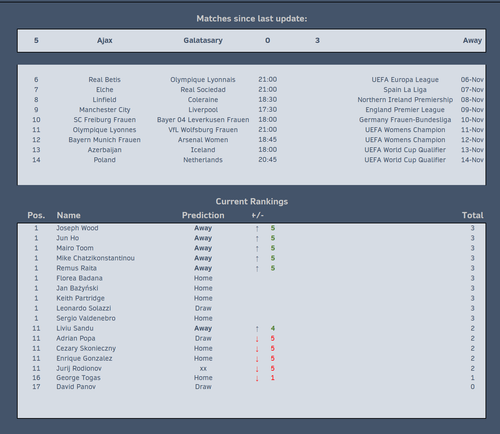
Task: Click the 'Away' result label for Ajax match
Action: tap(472, 40)
